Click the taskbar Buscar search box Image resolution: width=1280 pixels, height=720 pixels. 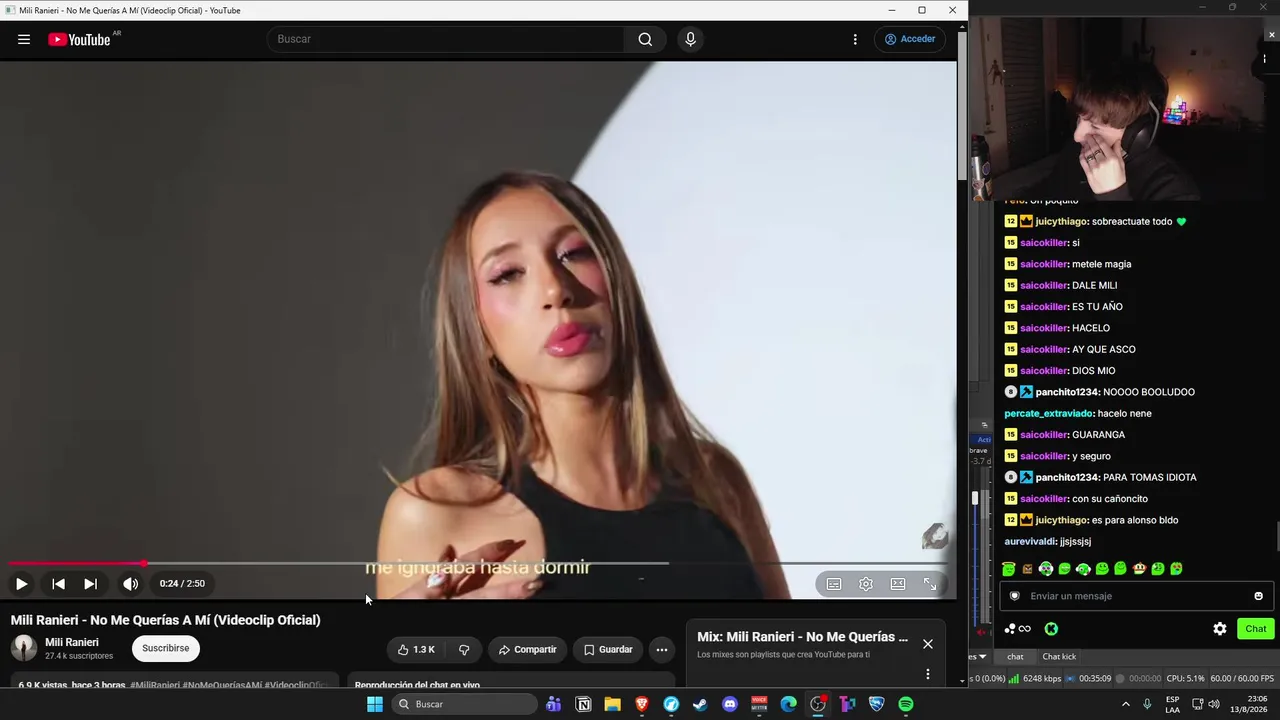464,704
